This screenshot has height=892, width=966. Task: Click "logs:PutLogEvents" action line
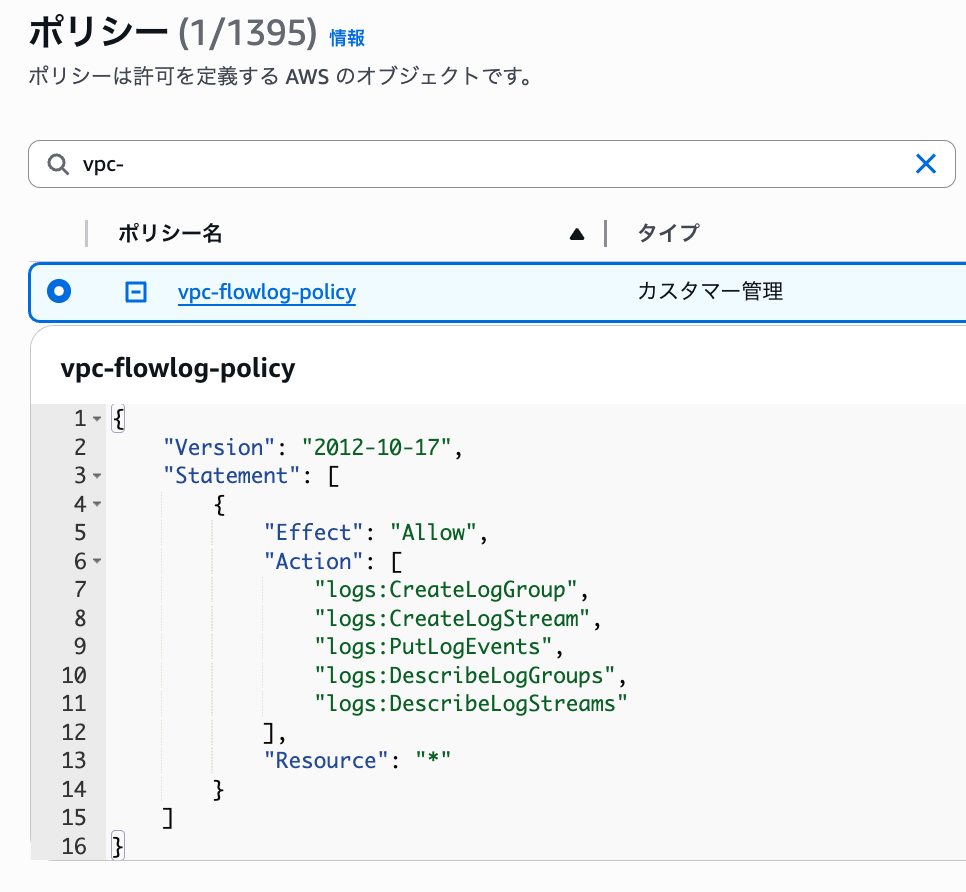[x=433, y=646]
